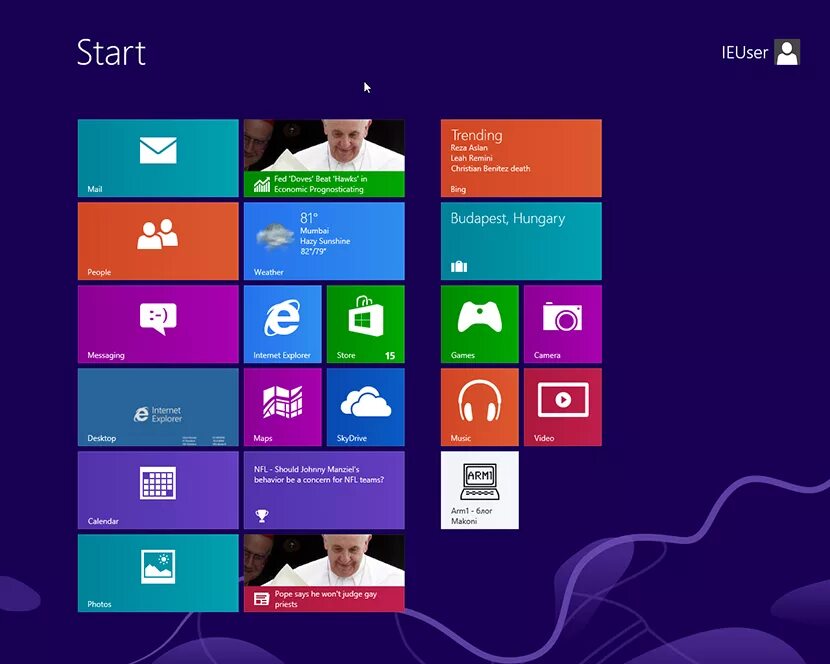830x664 pixels.
Task: Click the Leah Remini trending topic
Action: pyautogui.click(x=472, y=158)
